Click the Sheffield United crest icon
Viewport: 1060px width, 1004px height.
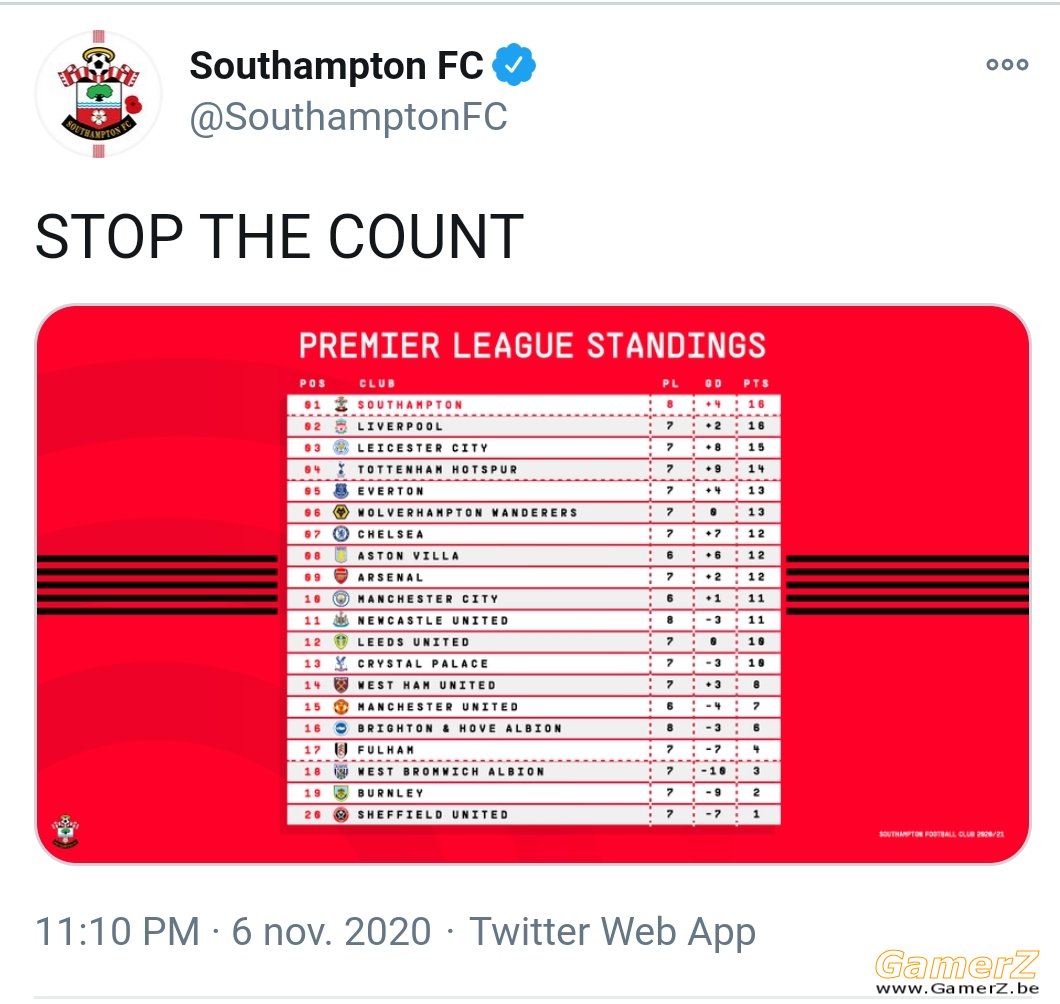tap(341, 814)
